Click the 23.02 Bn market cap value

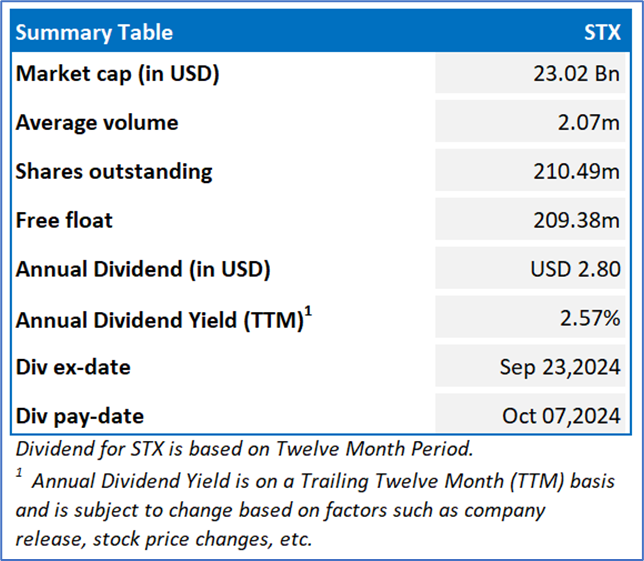[577, 74]
